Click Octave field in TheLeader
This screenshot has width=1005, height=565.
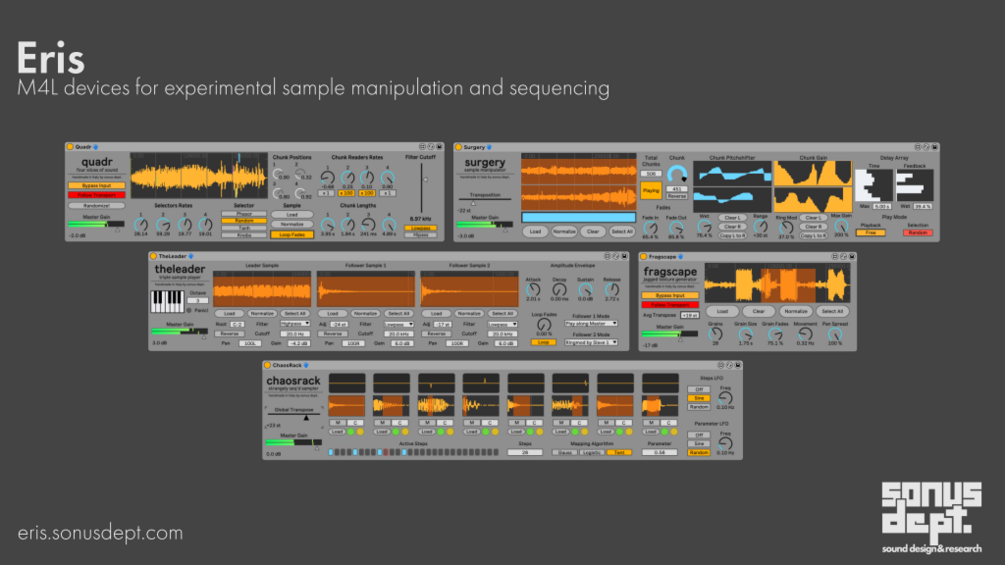click(x=198, y=300)
